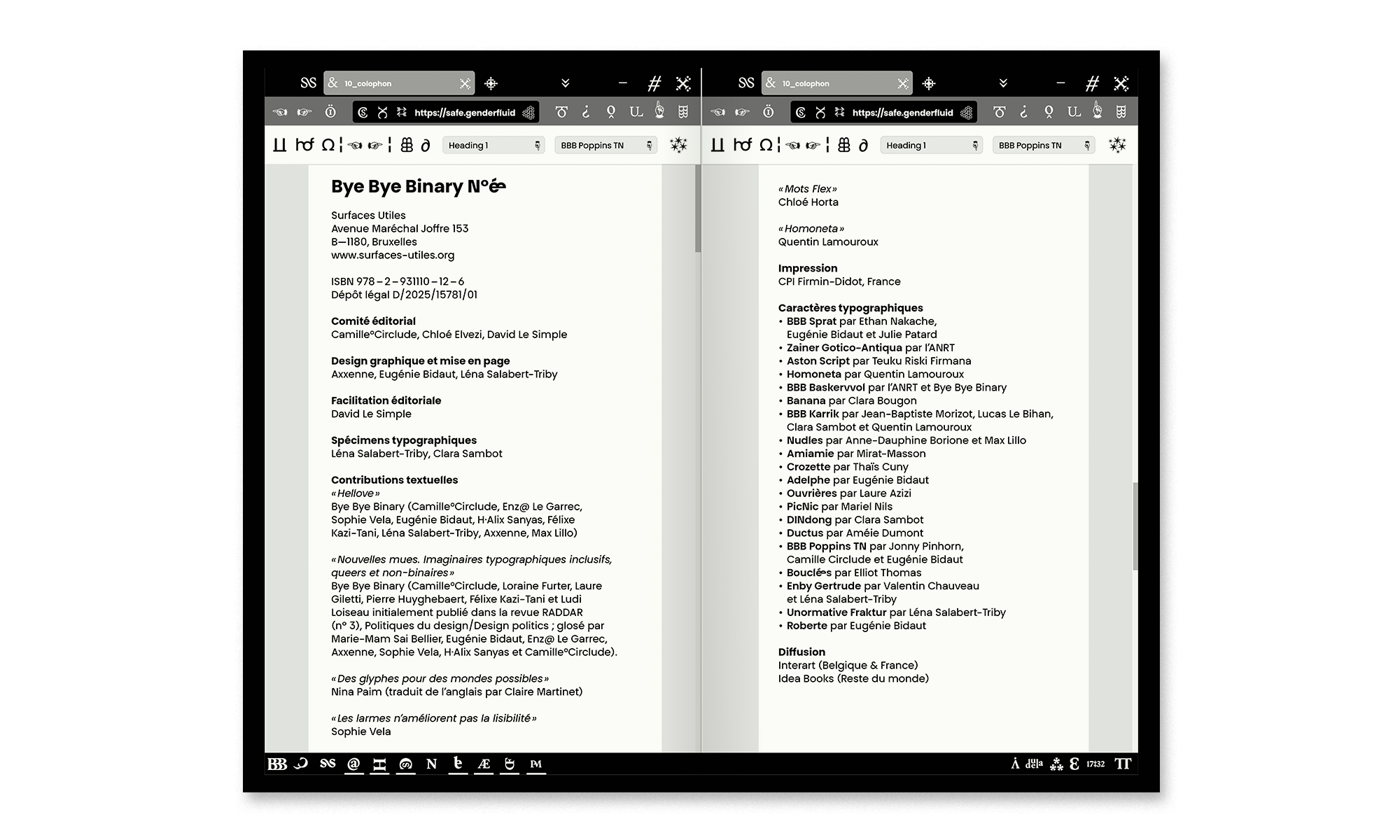
Task: Click the UL icon in right window toolbar
Action: pos(1074,112)
